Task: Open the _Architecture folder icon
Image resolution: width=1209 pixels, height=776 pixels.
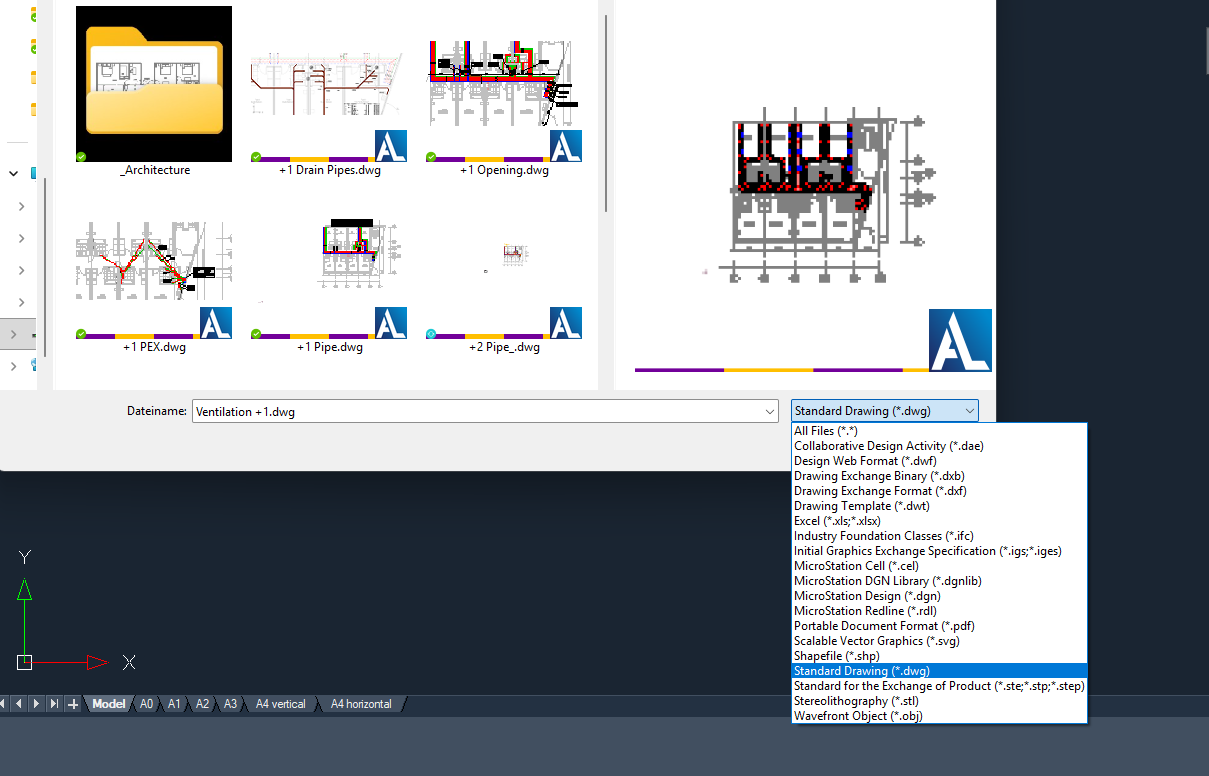Action: 154,84
